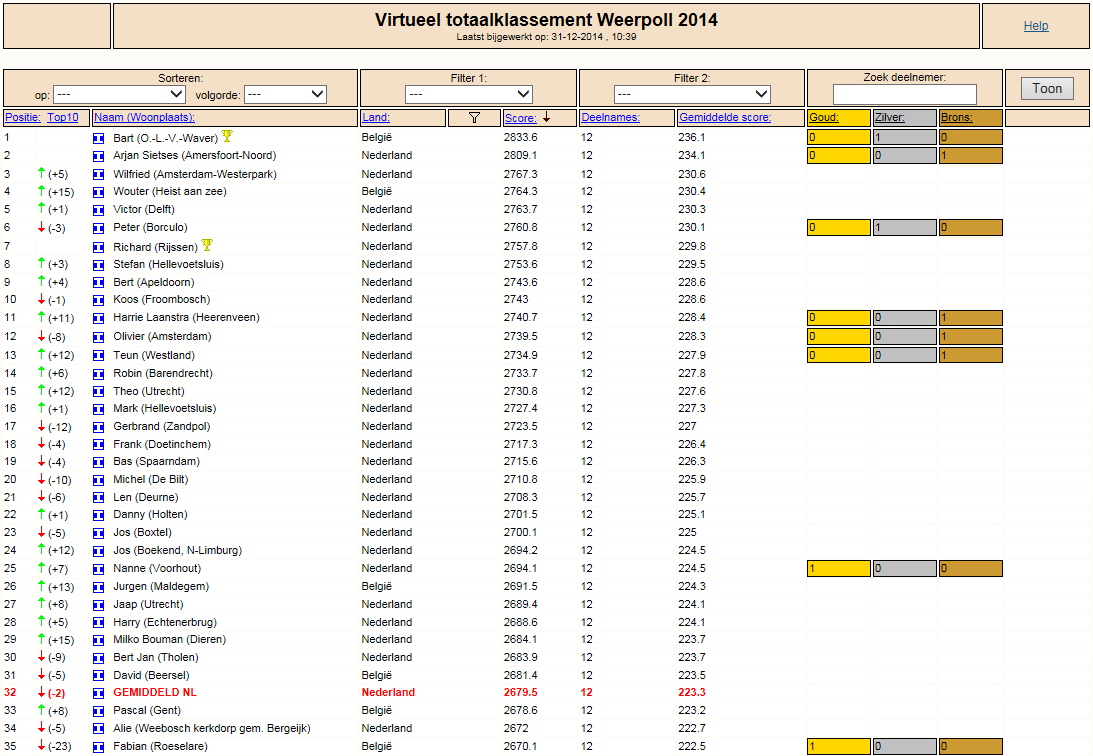Click blue icon beside GEMIDDELD NL row
Viewport: 1093px width, 756px height.
click(x=99, y=693)
